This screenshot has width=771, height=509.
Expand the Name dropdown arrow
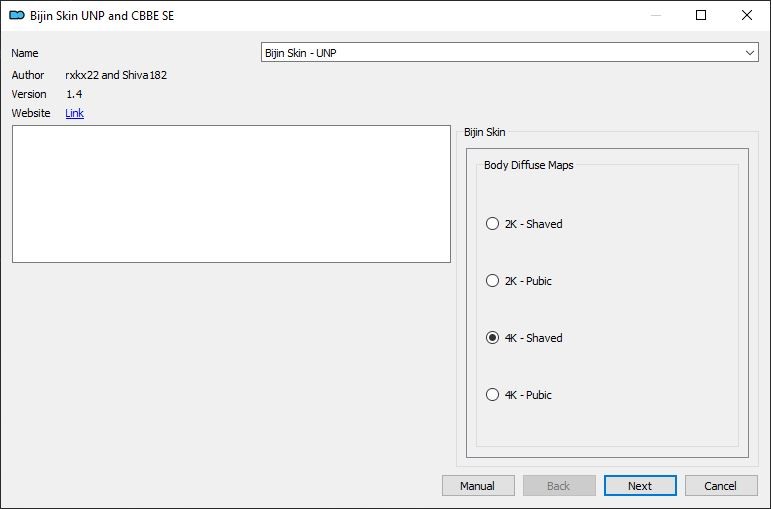750,52
